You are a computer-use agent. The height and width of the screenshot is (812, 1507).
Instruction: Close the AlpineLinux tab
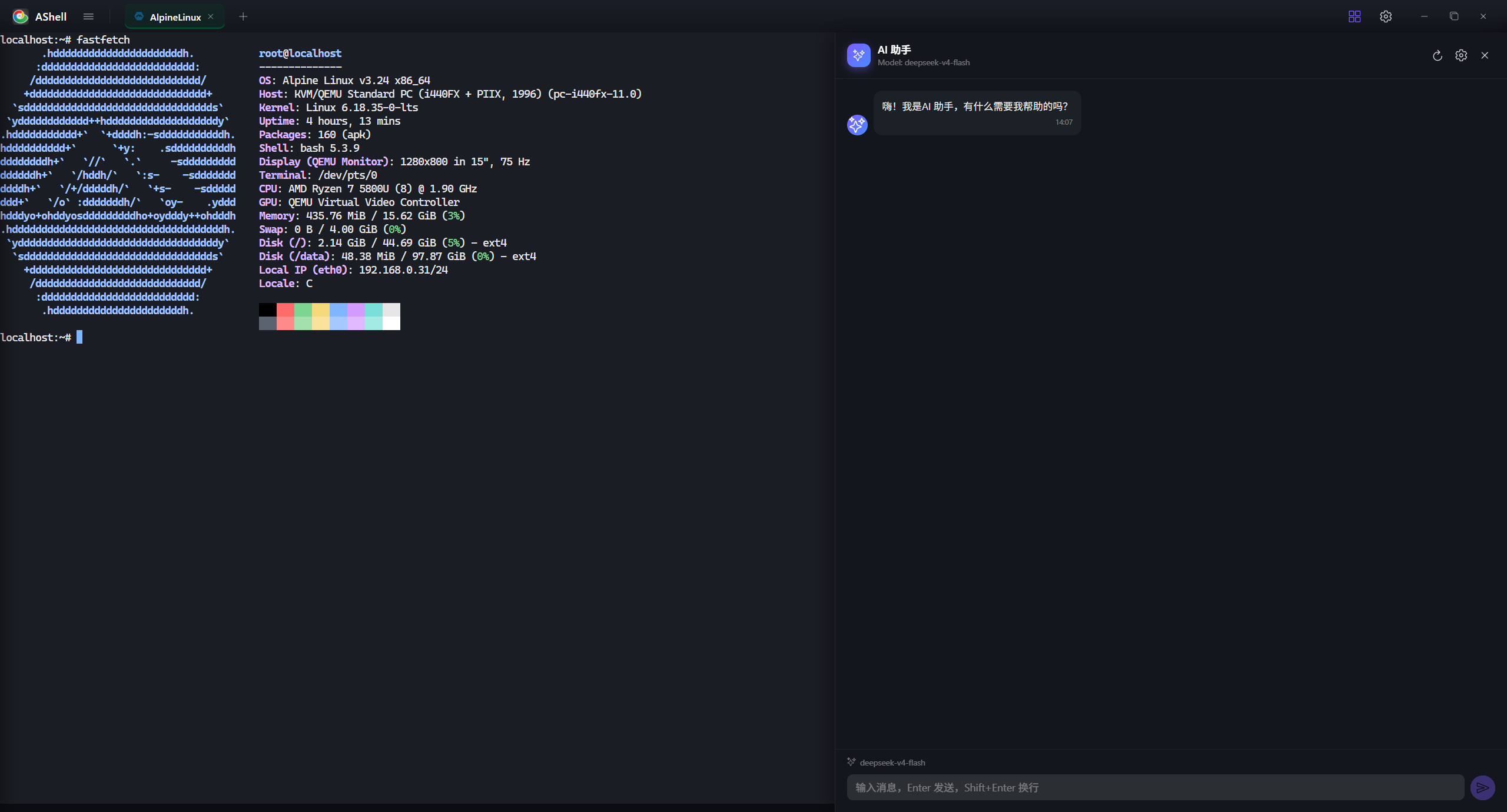point(211,16)
